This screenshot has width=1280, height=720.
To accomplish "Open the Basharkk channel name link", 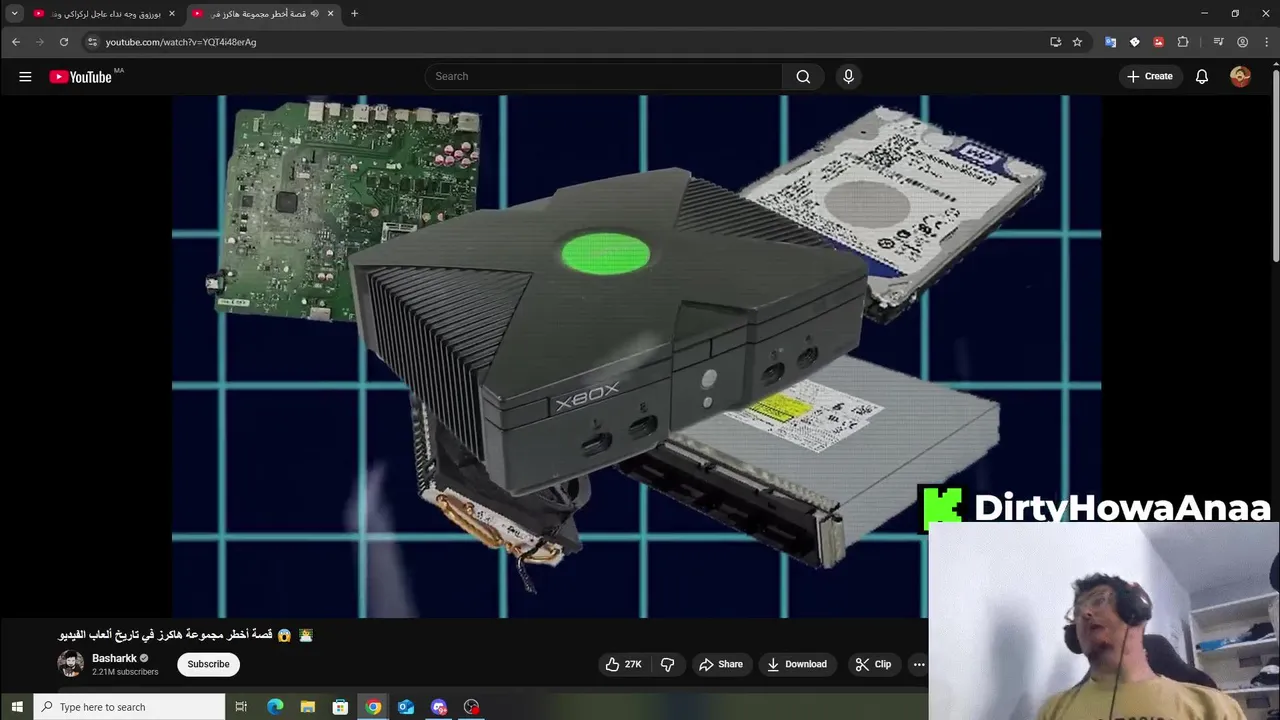I will tap(114, 658).
